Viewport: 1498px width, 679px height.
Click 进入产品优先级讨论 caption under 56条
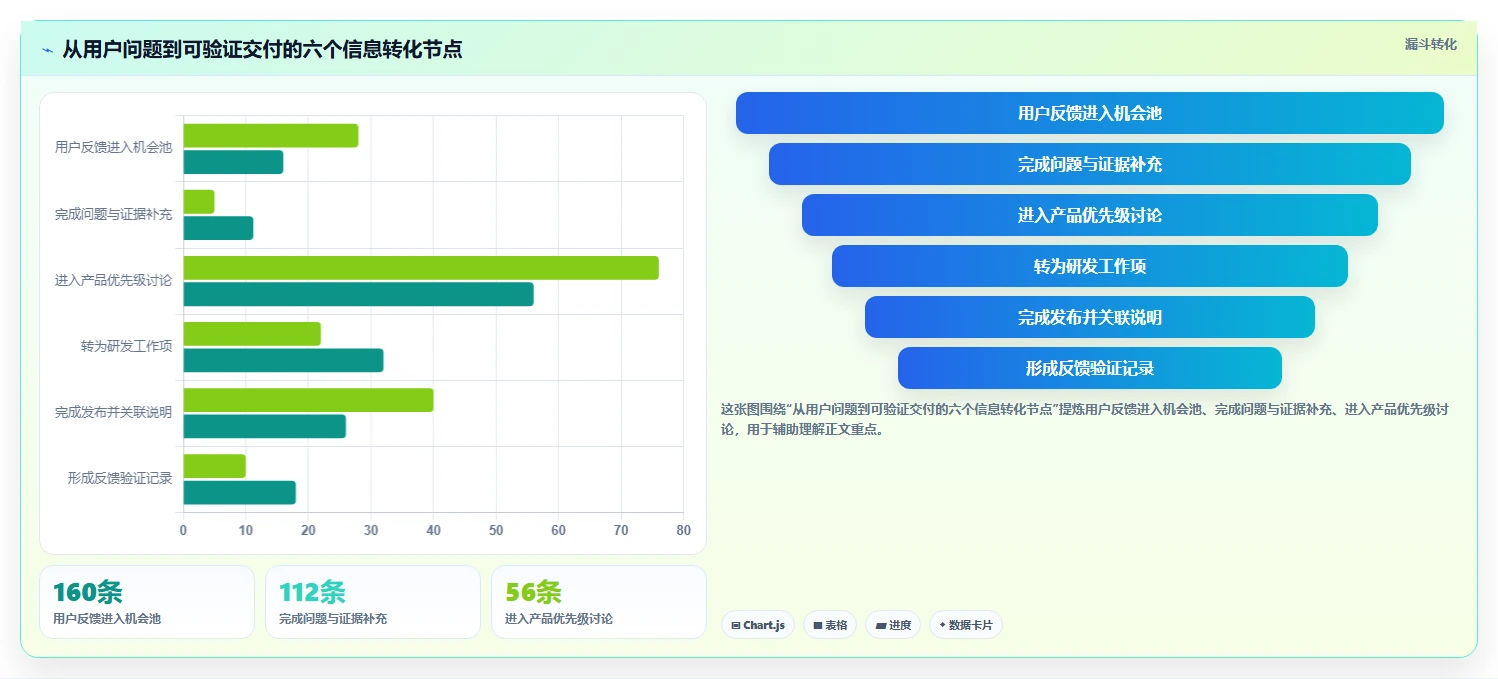(559, 619)
